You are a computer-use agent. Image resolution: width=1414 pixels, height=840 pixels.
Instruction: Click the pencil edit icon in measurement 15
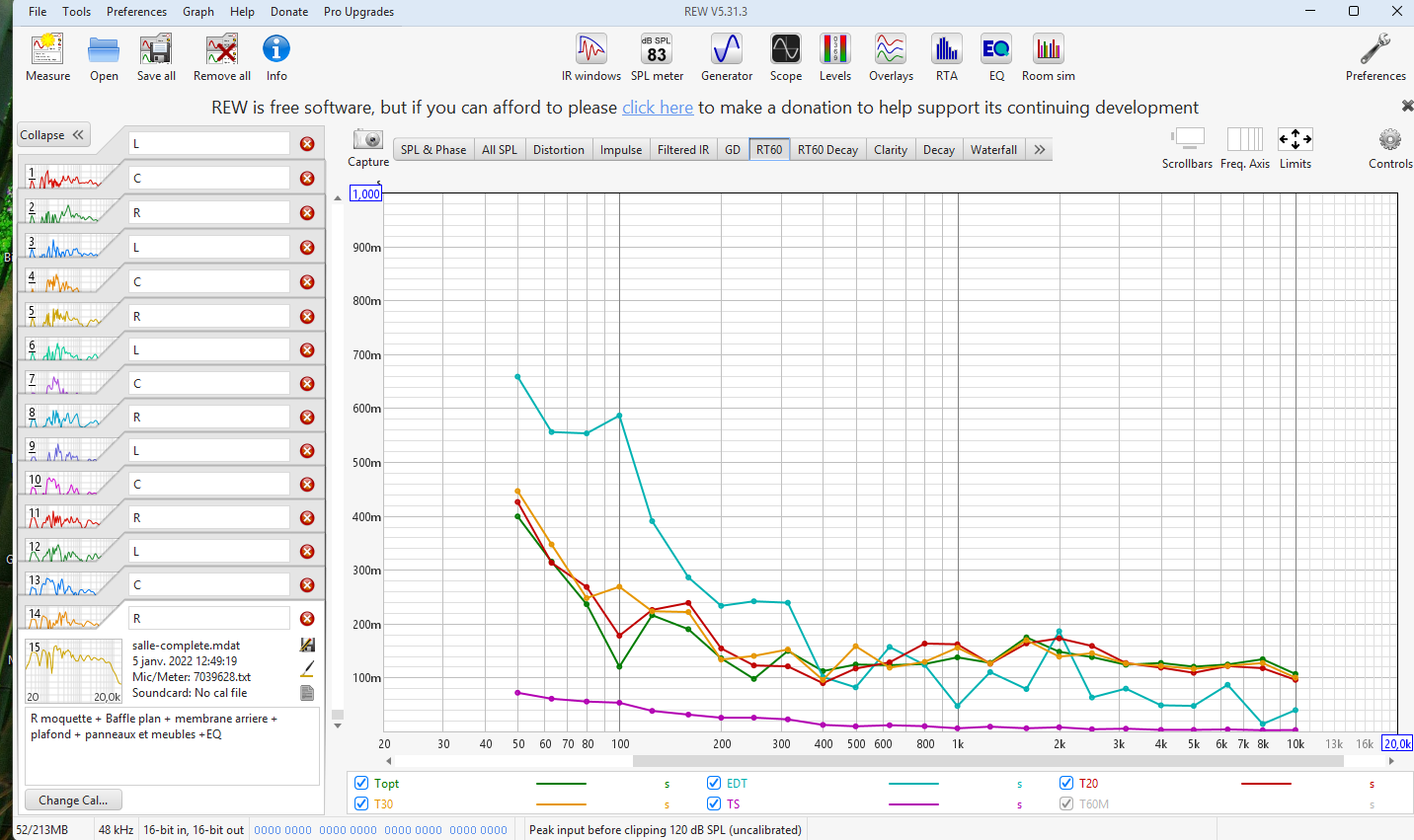tap(307, 669)
